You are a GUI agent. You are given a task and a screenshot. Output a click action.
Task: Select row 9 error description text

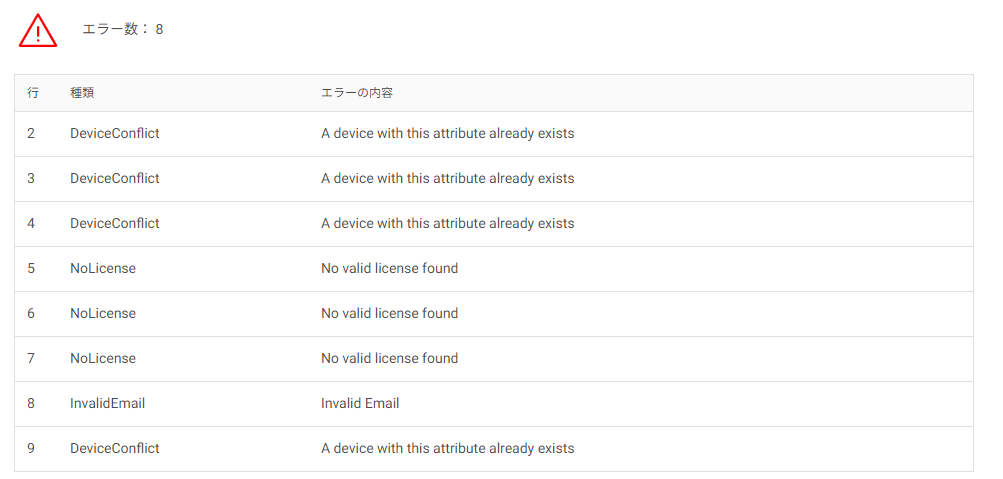[448, 448]
